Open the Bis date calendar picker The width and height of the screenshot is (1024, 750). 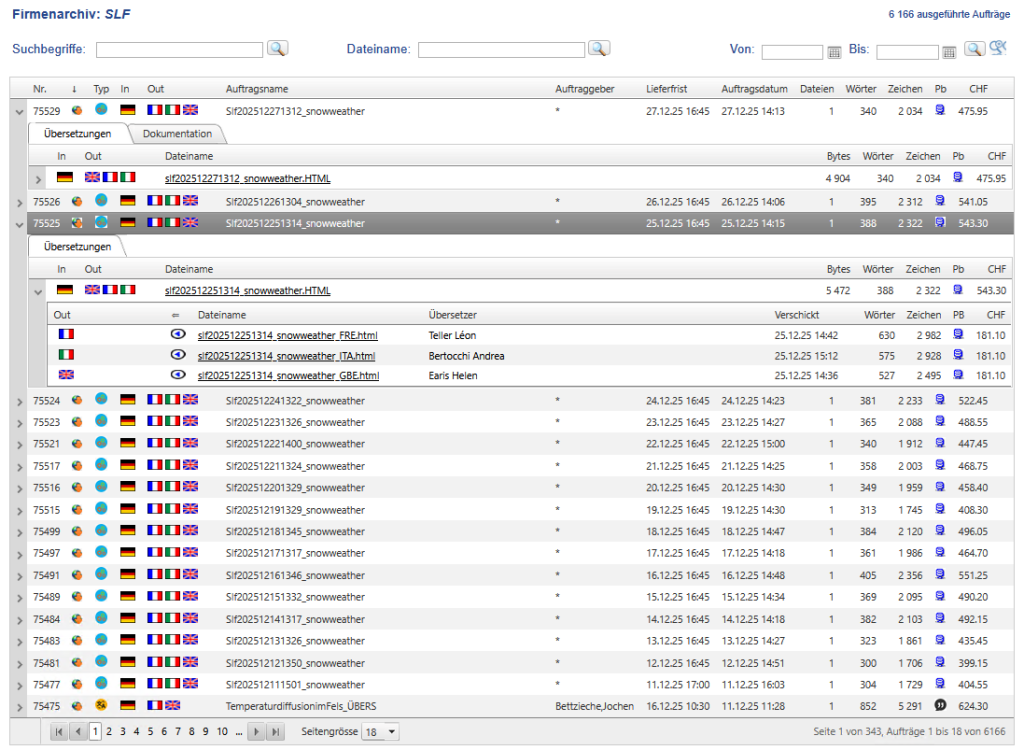pyautogui.click(x=949, y=52)
